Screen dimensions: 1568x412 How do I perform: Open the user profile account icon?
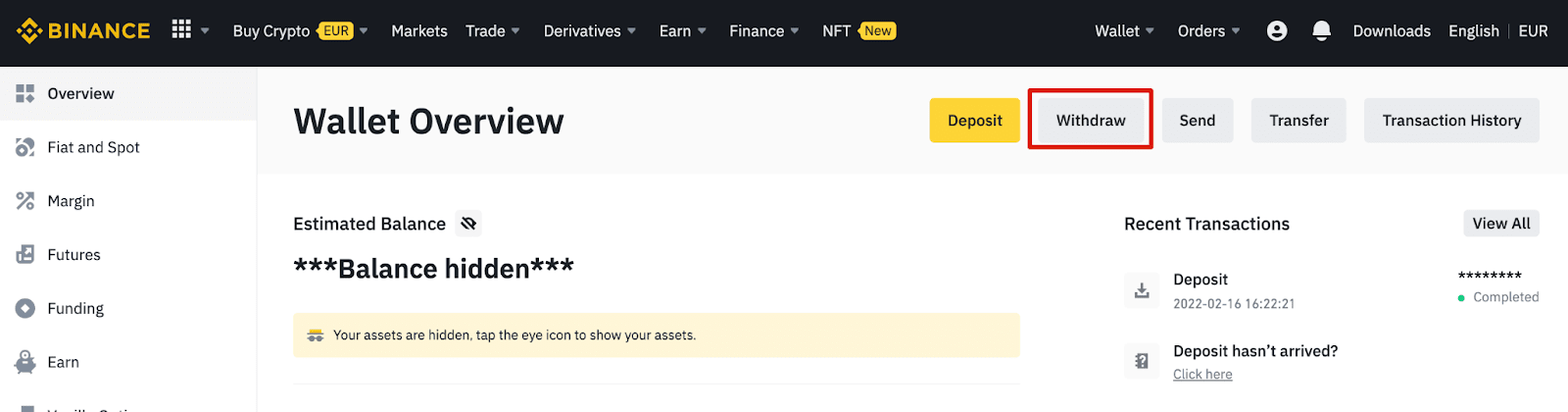(1277, 30)
